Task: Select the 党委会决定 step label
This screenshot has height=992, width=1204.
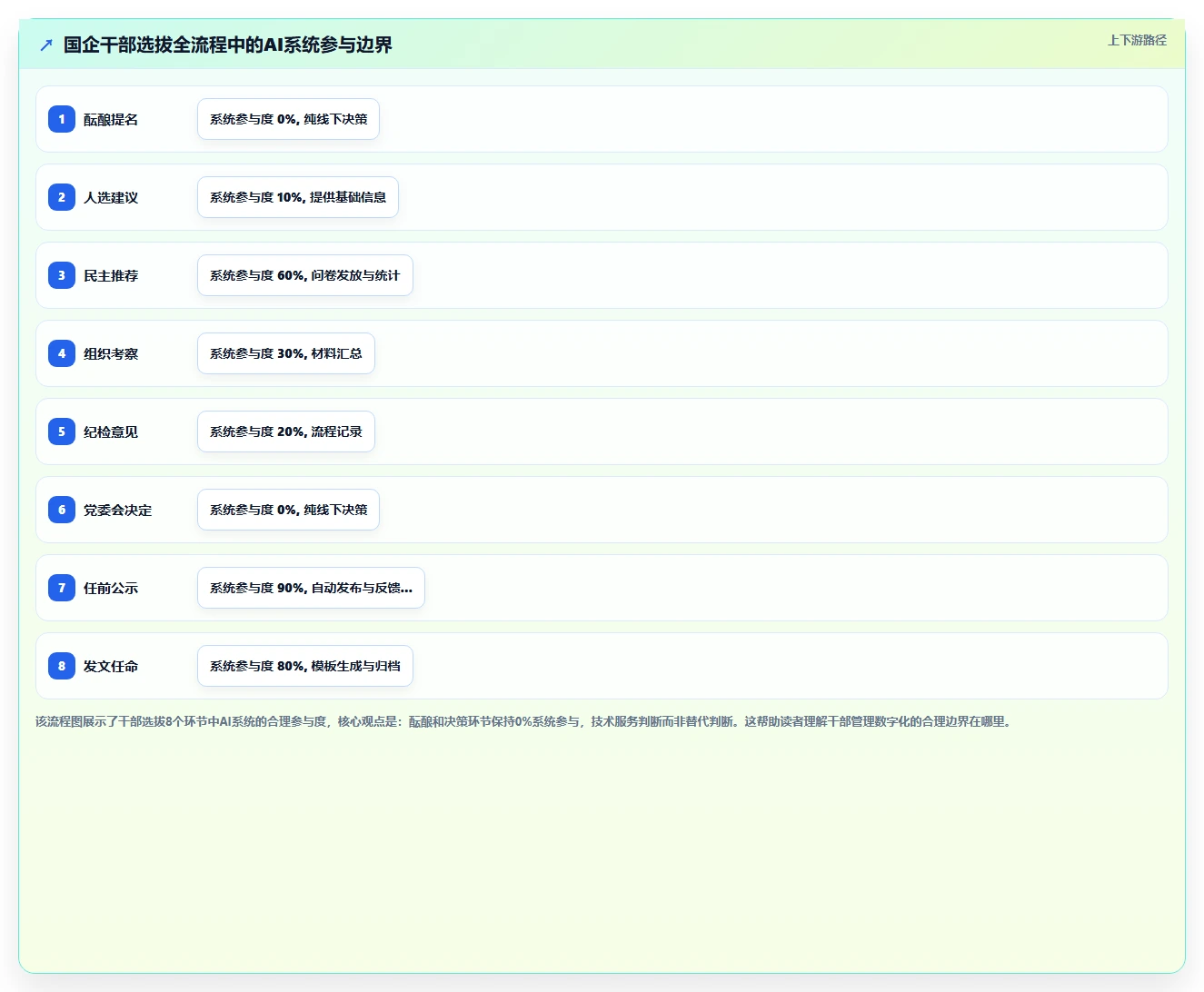Action: (x=118, y=511)
